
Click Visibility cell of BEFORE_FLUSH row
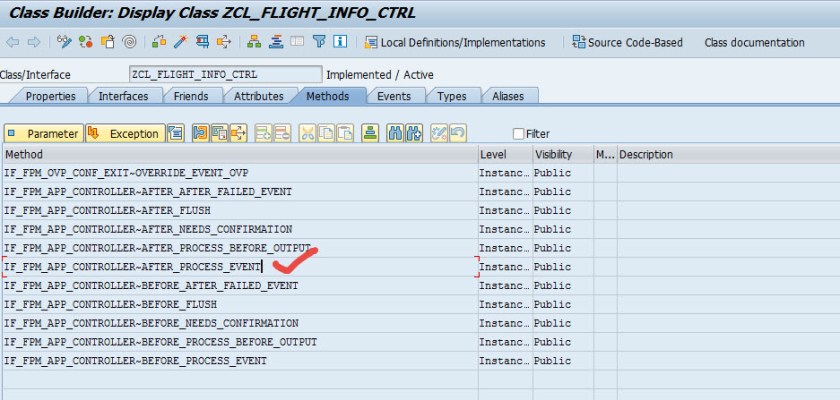562,304
